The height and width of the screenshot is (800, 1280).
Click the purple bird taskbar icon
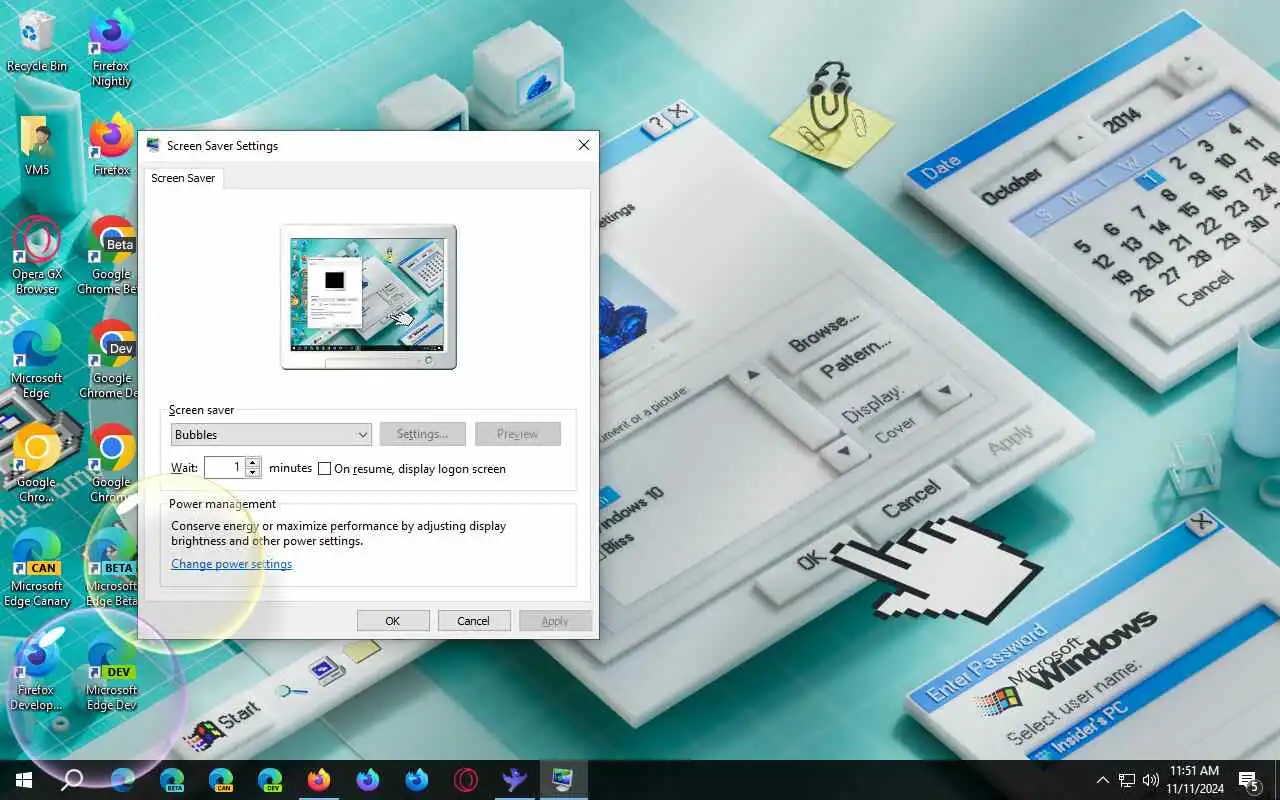pyautogui.click(x=514, y=780)
